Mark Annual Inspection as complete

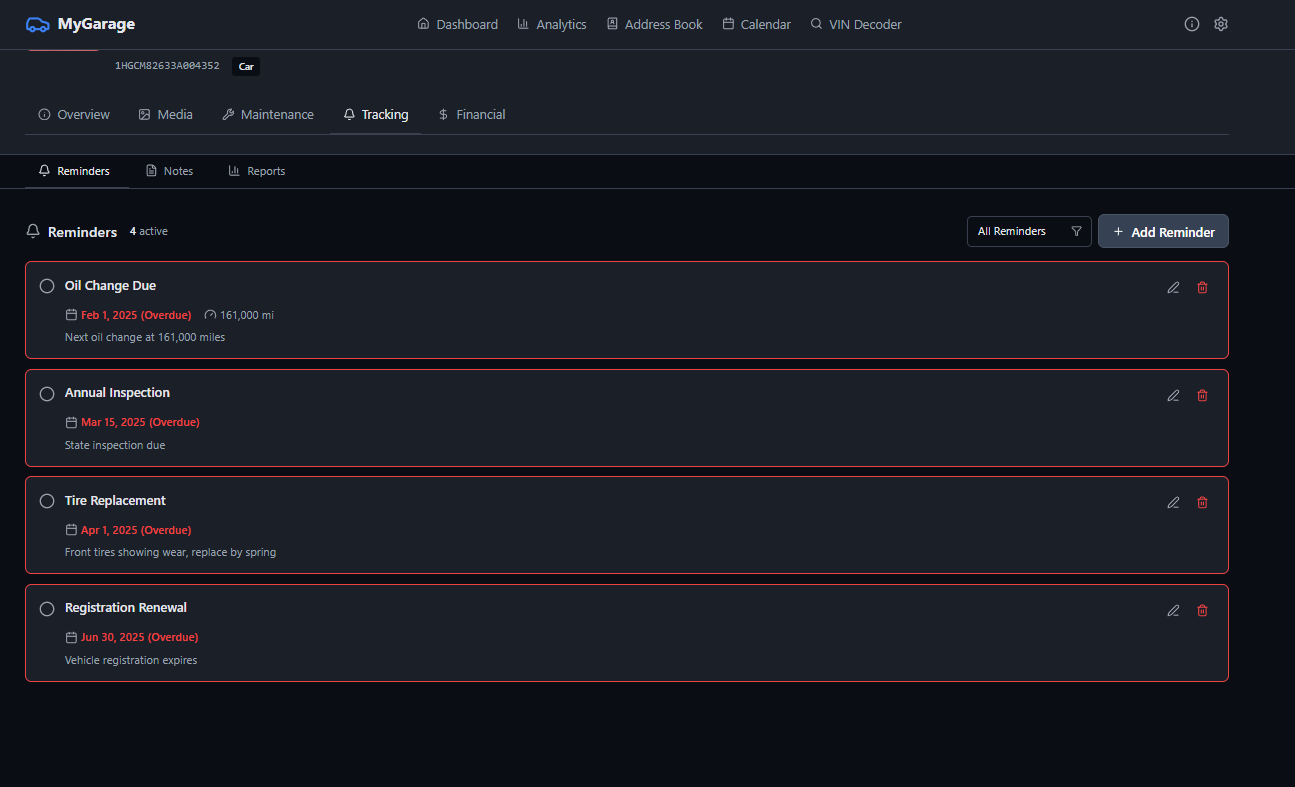47,394
